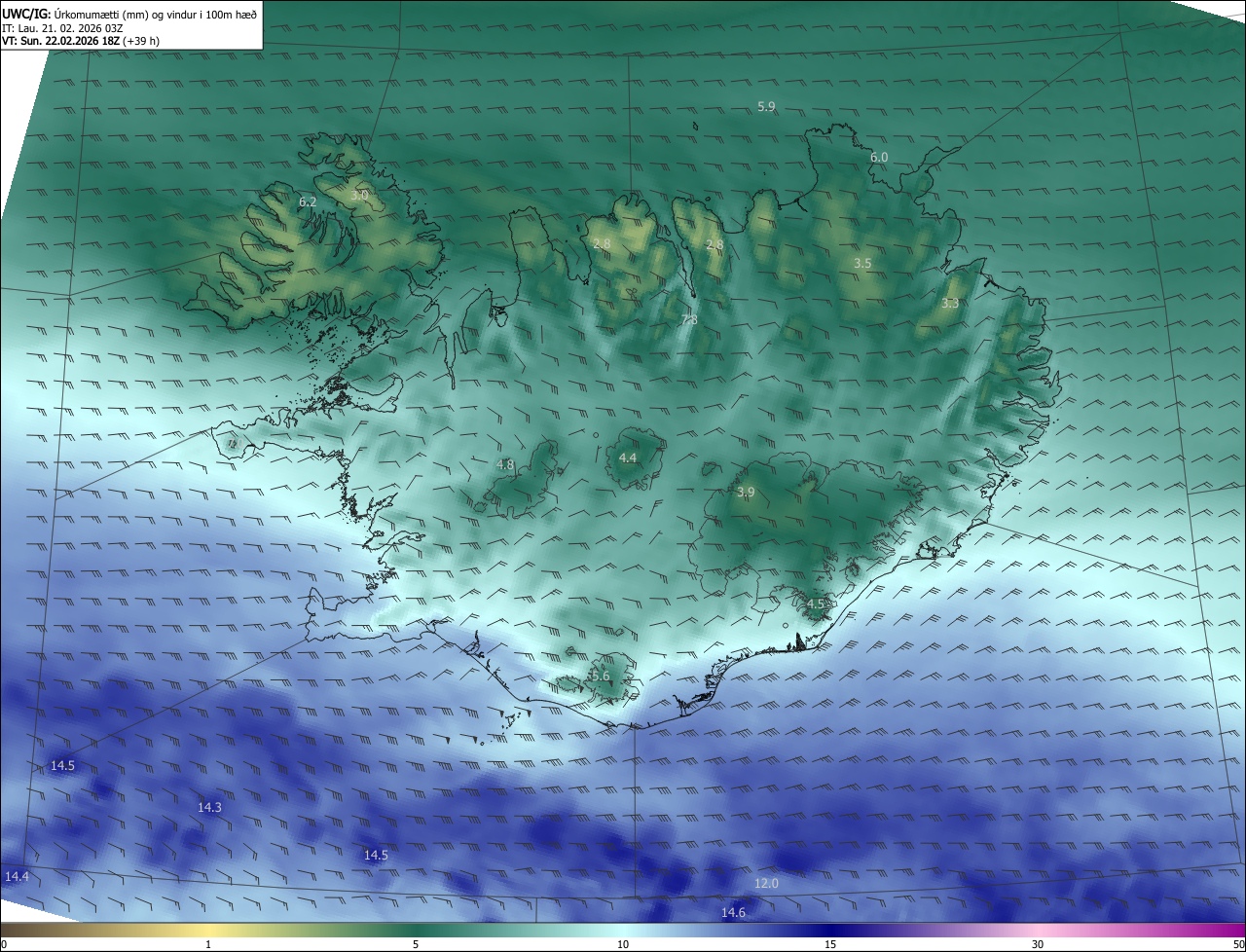The height and width of the screenshot is (952, 1246).
Task: Click the 3.0 value in the Westfjords
Action: (x=359, y=196)
